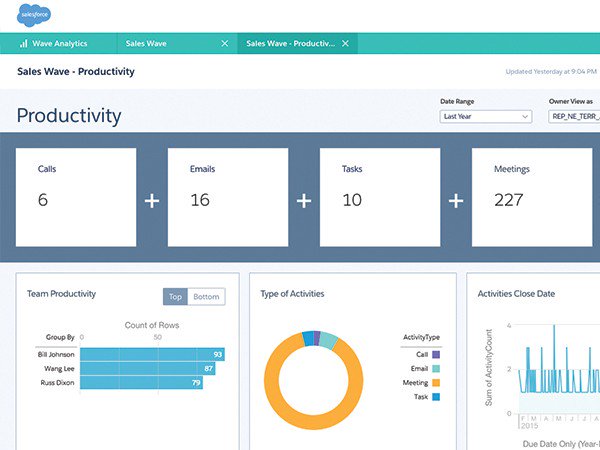Click the Salesforce cloud logo
This screenshot has height=450, width=600.
pos(34,15)
